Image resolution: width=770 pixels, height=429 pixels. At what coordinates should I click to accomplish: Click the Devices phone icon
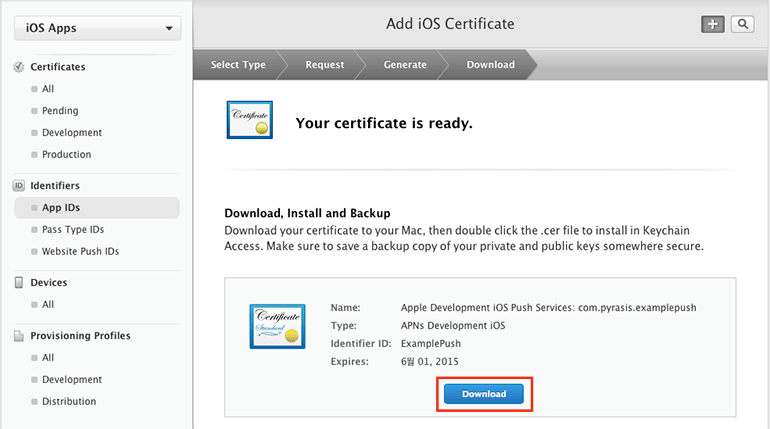tap(18, 283)
